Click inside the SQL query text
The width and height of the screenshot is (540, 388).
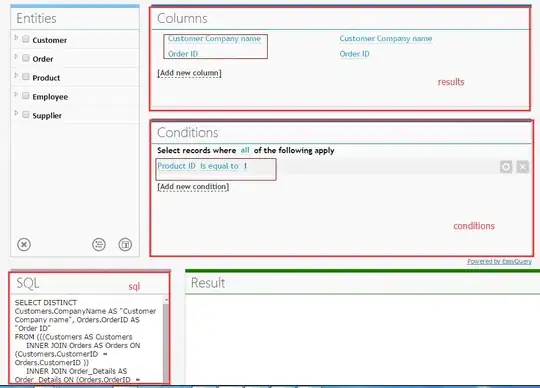(86, 341)
